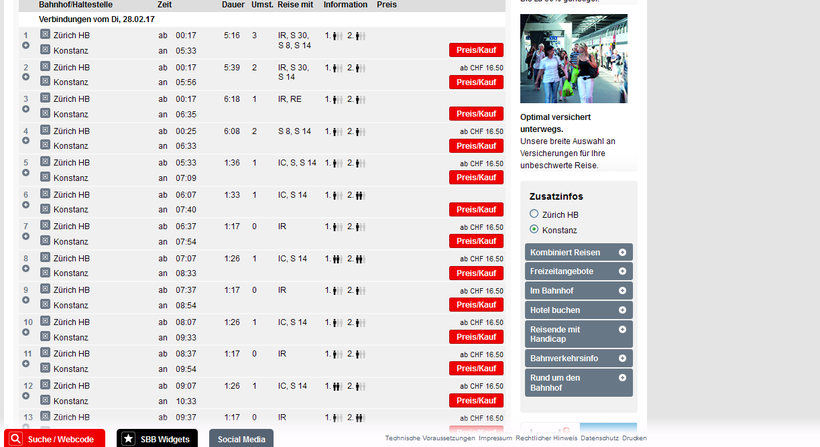820x447 pixels.
Task: Open the Rechtlicher Hinweis footer link
Action: 546,438
